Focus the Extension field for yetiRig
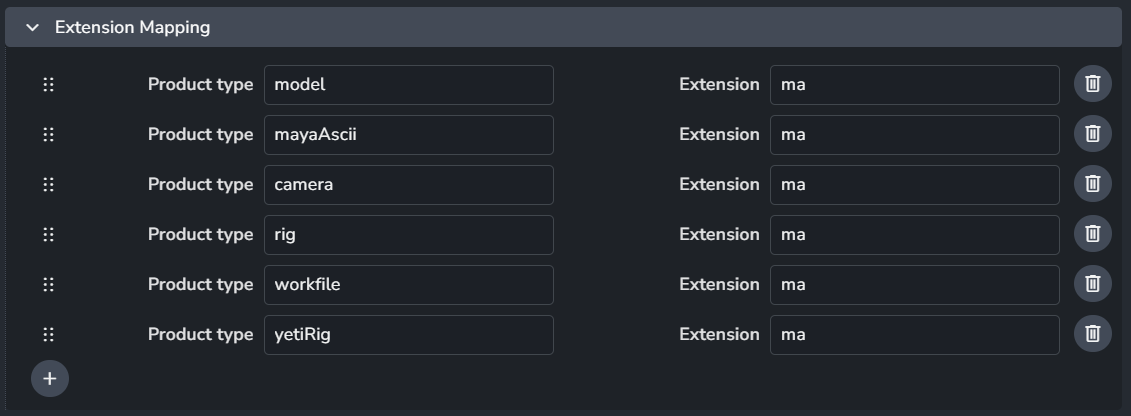Screen dimensions: 1131x416 tap(914, 335)
